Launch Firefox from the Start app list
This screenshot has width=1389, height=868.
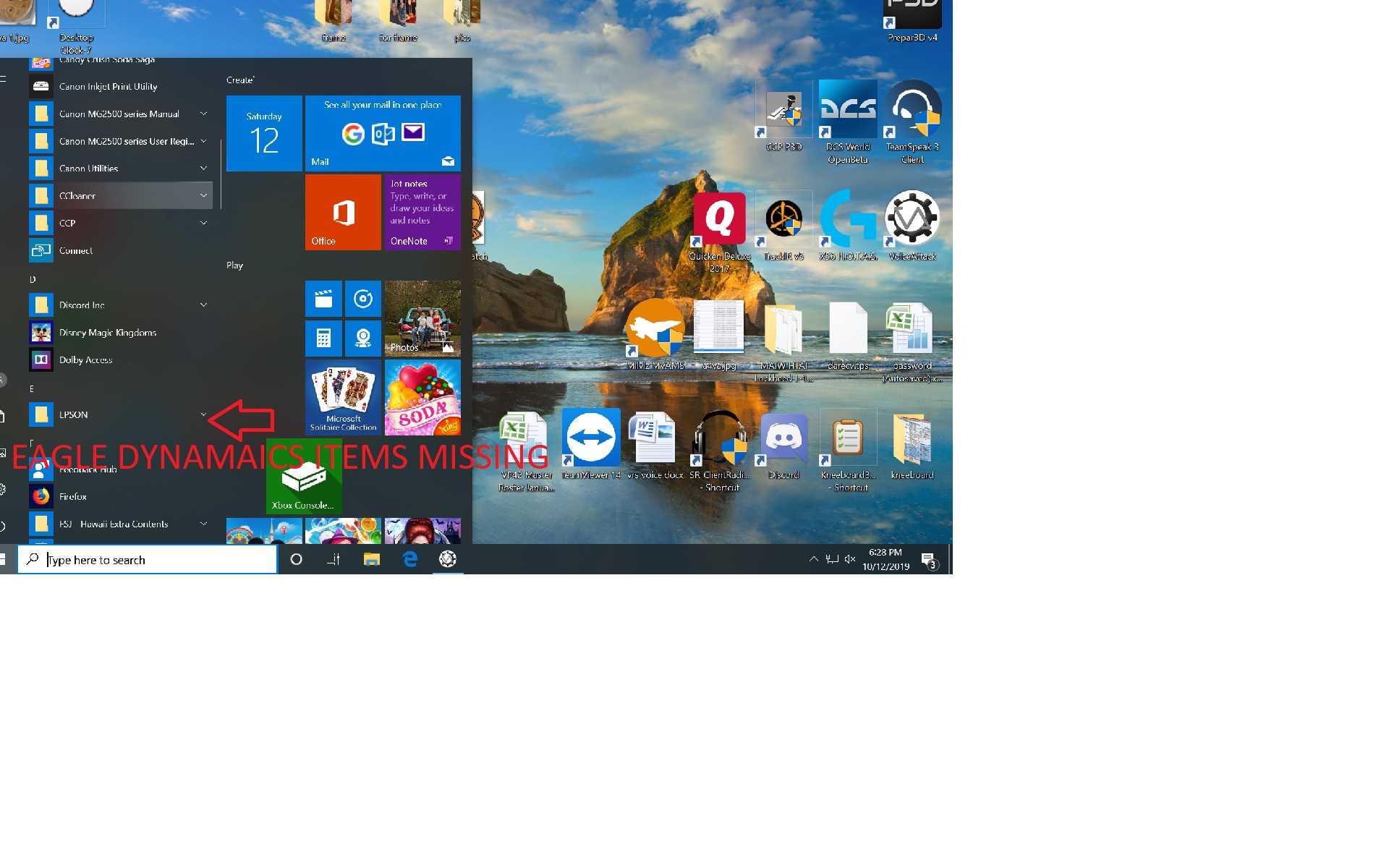point(121,496)
